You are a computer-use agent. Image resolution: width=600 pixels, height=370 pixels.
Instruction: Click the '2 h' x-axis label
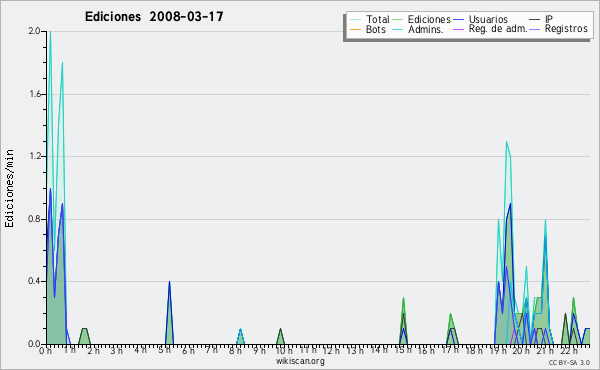click(x=93, y=351)
